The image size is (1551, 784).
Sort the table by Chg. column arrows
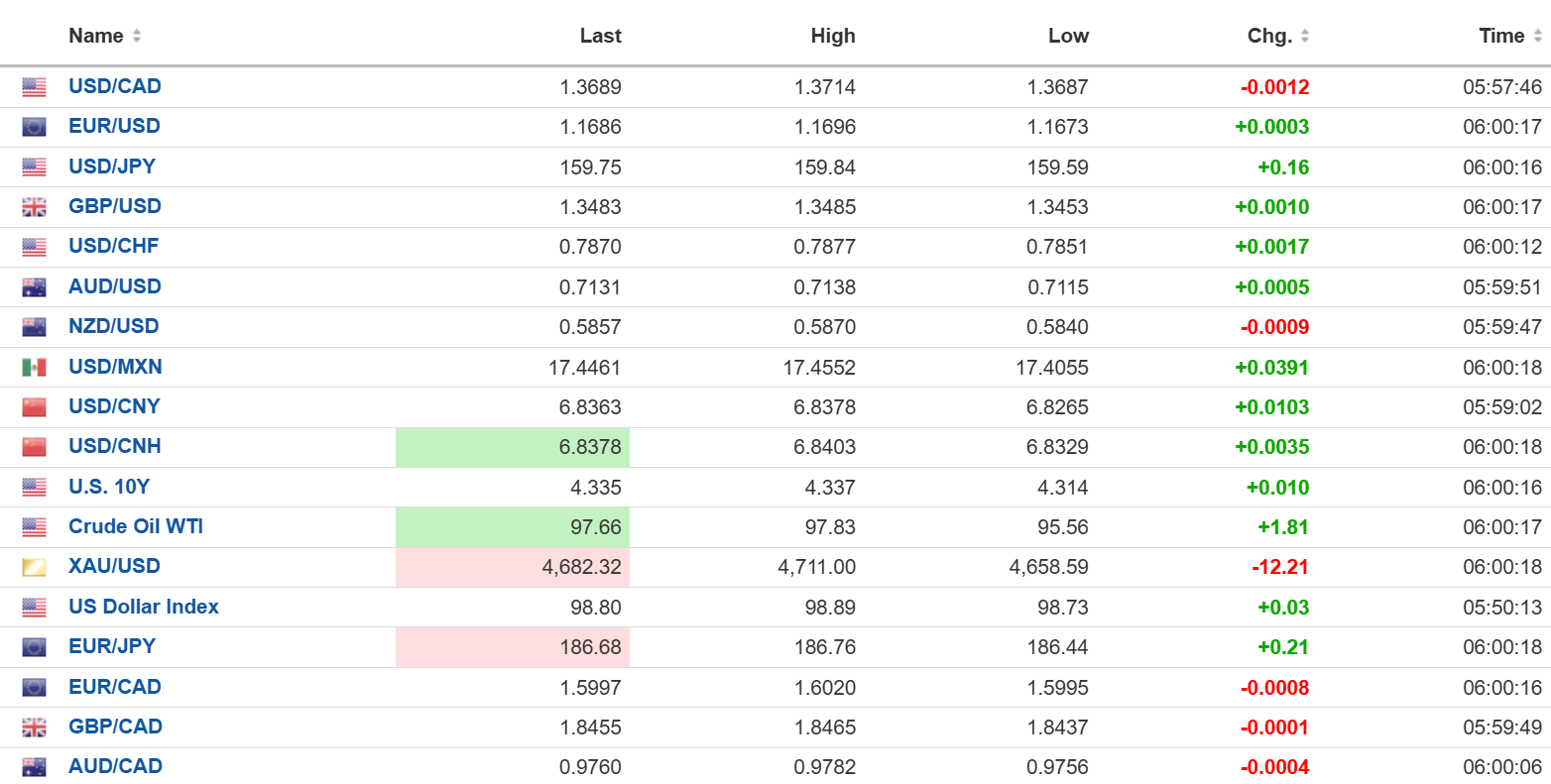[x=1305, y=36]
